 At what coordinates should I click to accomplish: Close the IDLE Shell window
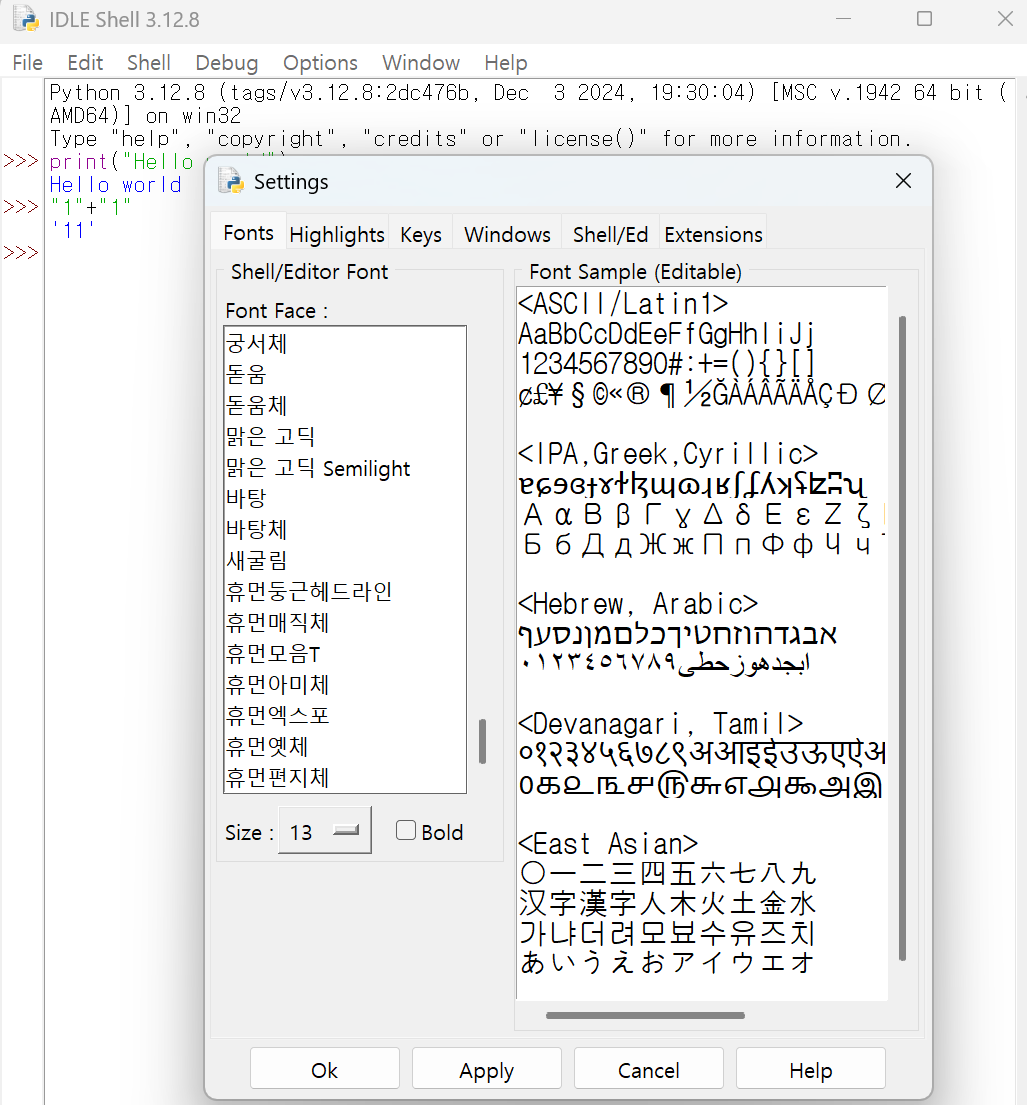tap(1005, 19)
